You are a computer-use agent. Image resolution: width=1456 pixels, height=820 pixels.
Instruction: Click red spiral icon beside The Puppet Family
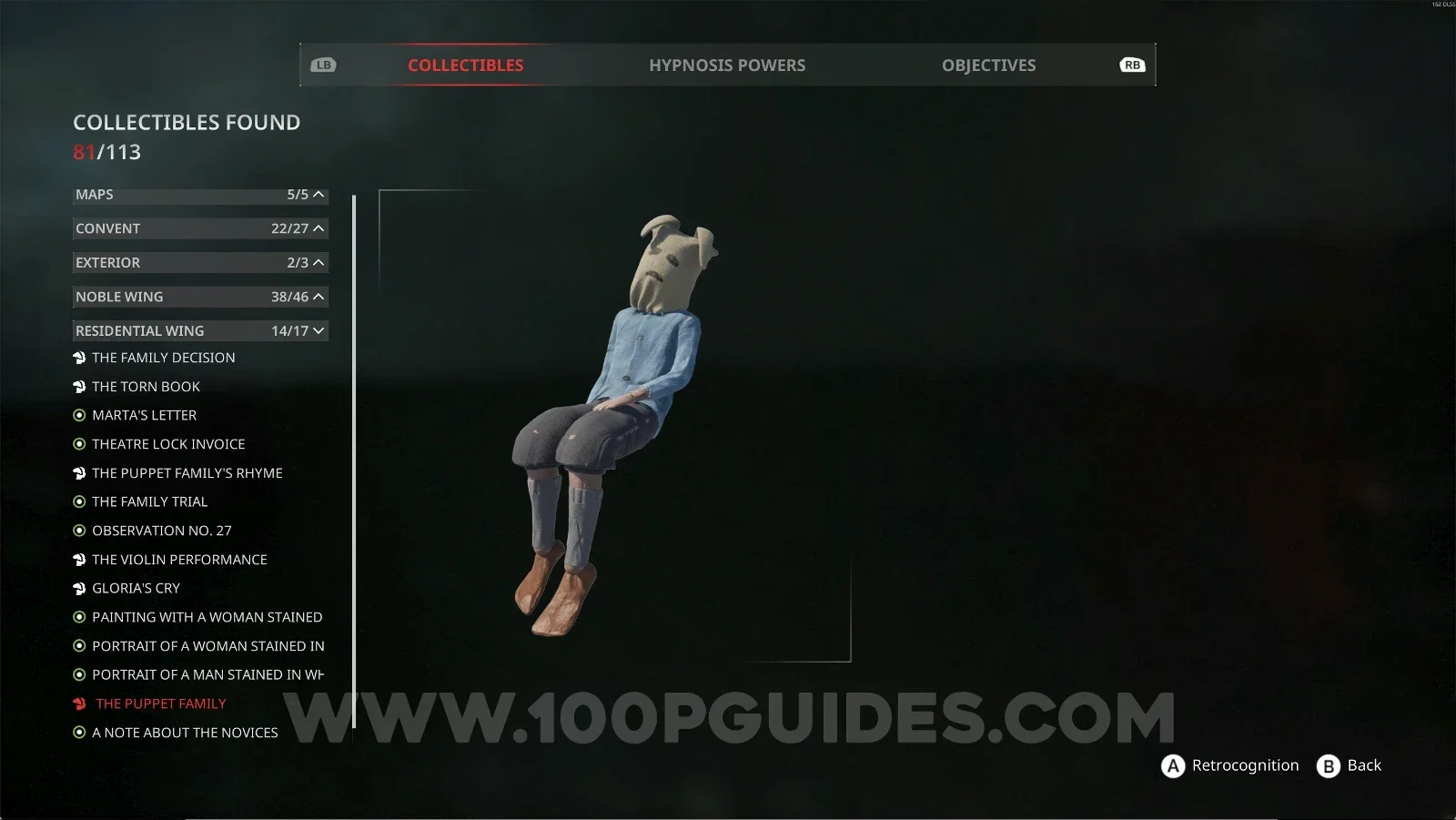pyautogui.click(x=79, y=704)
